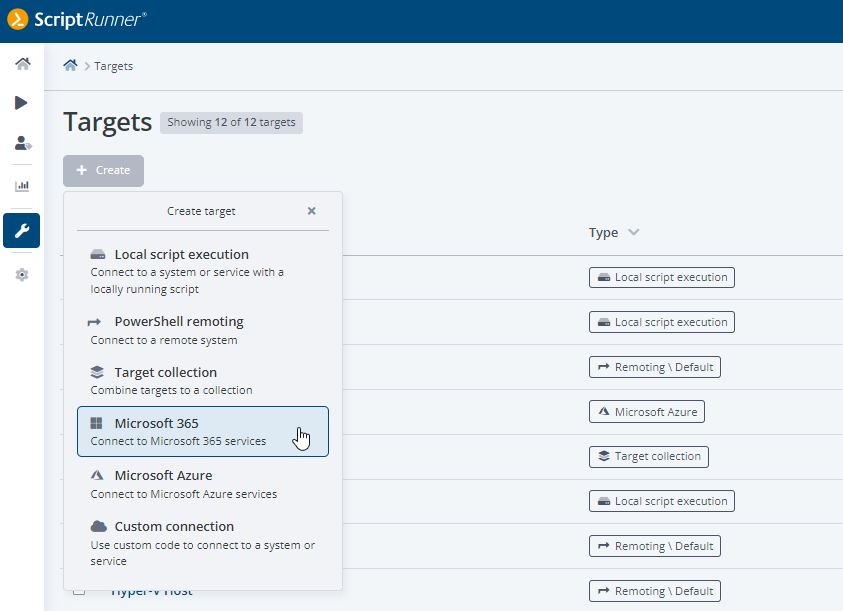
Task: Click the Run play icon in sidebar
Action: (x=22, y=103)
